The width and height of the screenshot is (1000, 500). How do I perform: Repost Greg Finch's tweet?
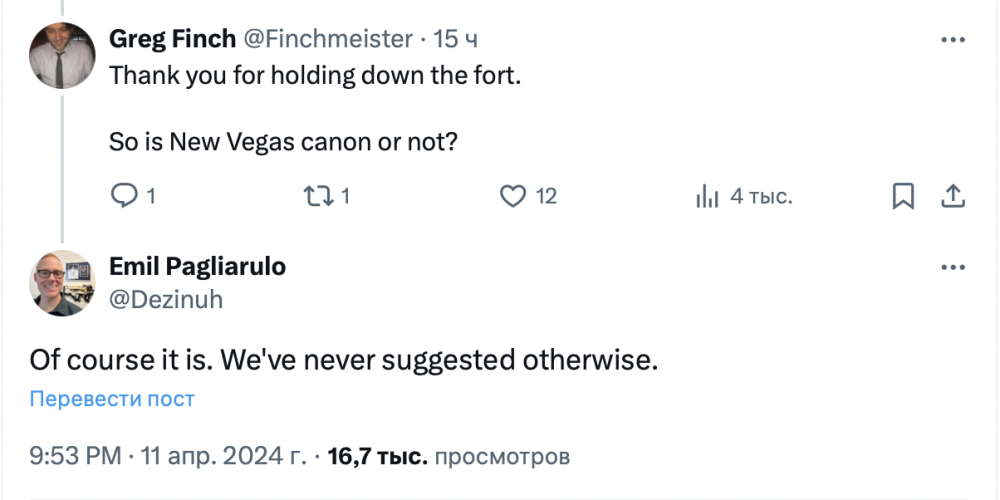click(x=318, y=196)
